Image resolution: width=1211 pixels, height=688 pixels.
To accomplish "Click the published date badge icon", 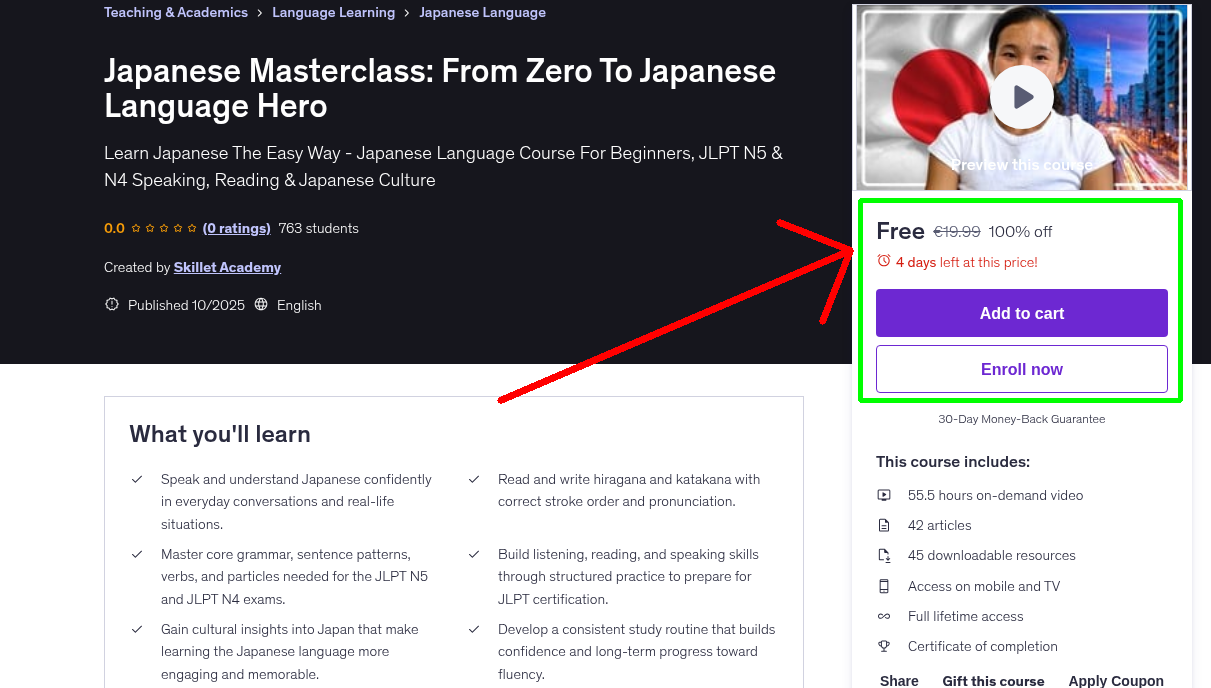I will [112, 305].
